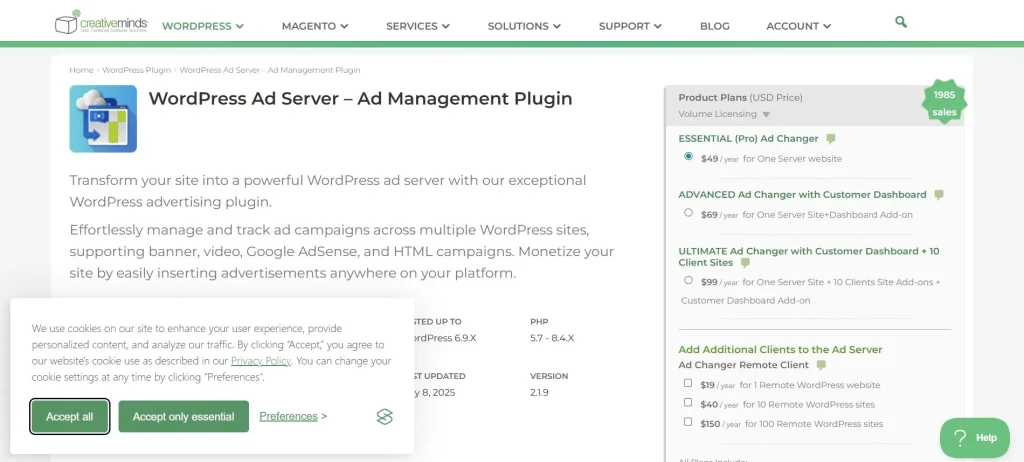Click the comment icon beside ULTIMATE Ad Changer Client Sites
The width and height of the screenshot is (1024, 462).
[745, 263]
